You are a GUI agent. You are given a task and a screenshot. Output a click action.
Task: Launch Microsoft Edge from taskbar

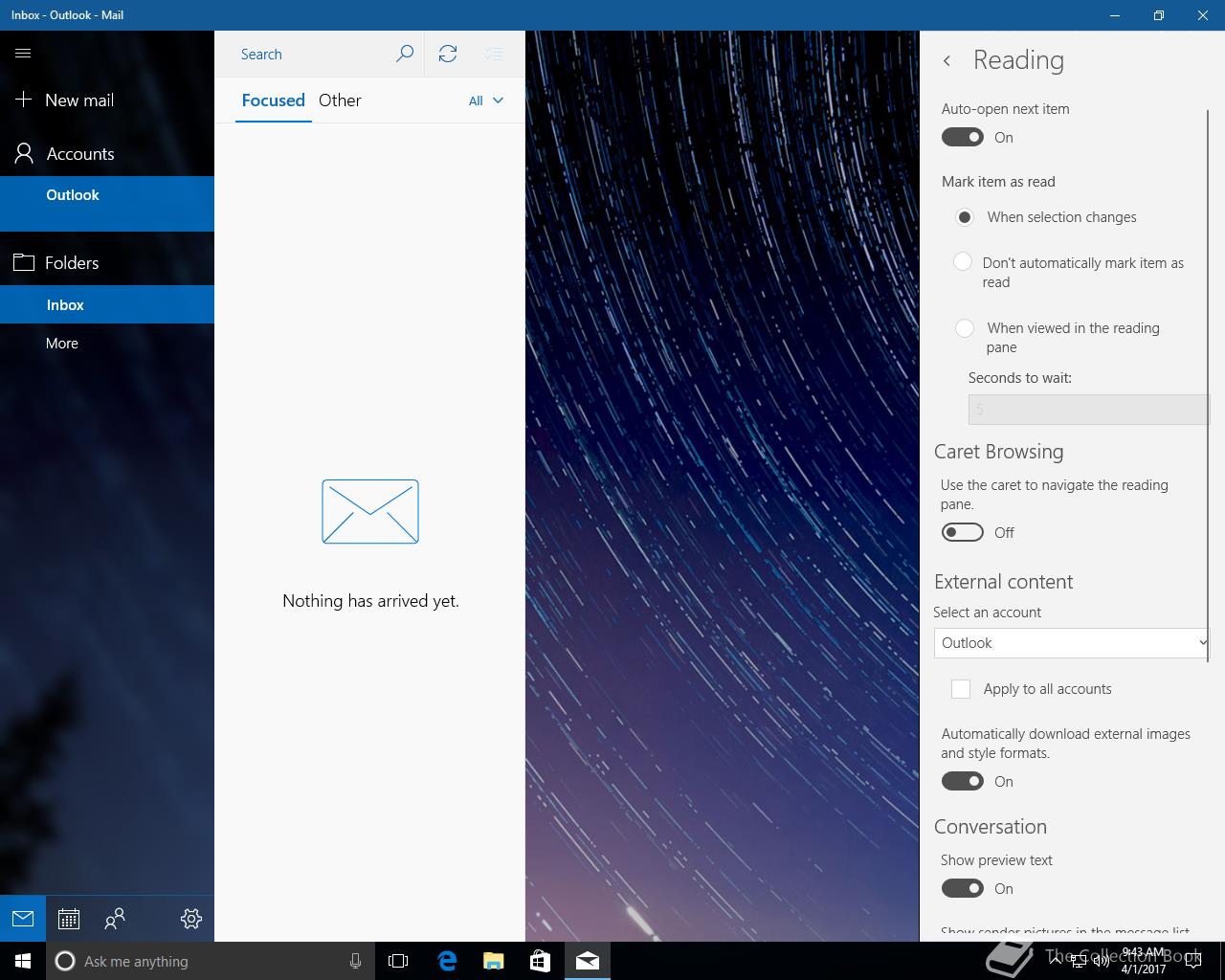pos(447,961)
